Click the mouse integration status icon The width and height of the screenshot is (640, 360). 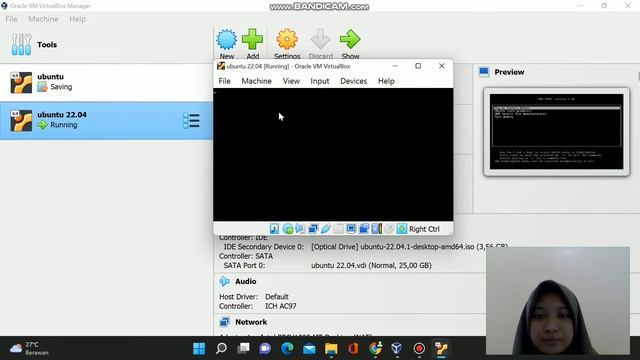click(389, 229)
